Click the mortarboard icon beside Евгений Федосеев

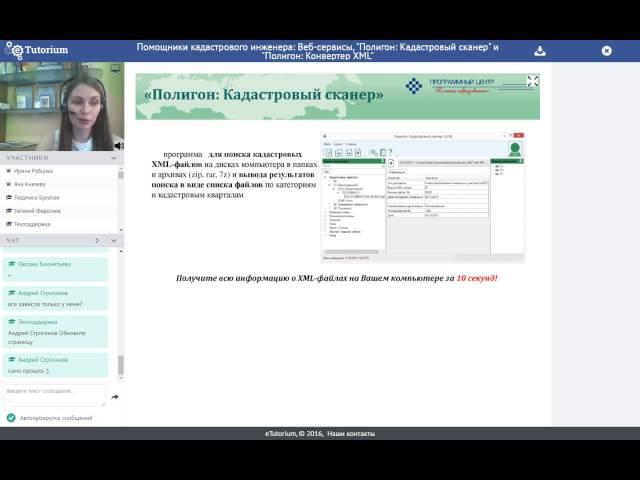click(9, 211)
